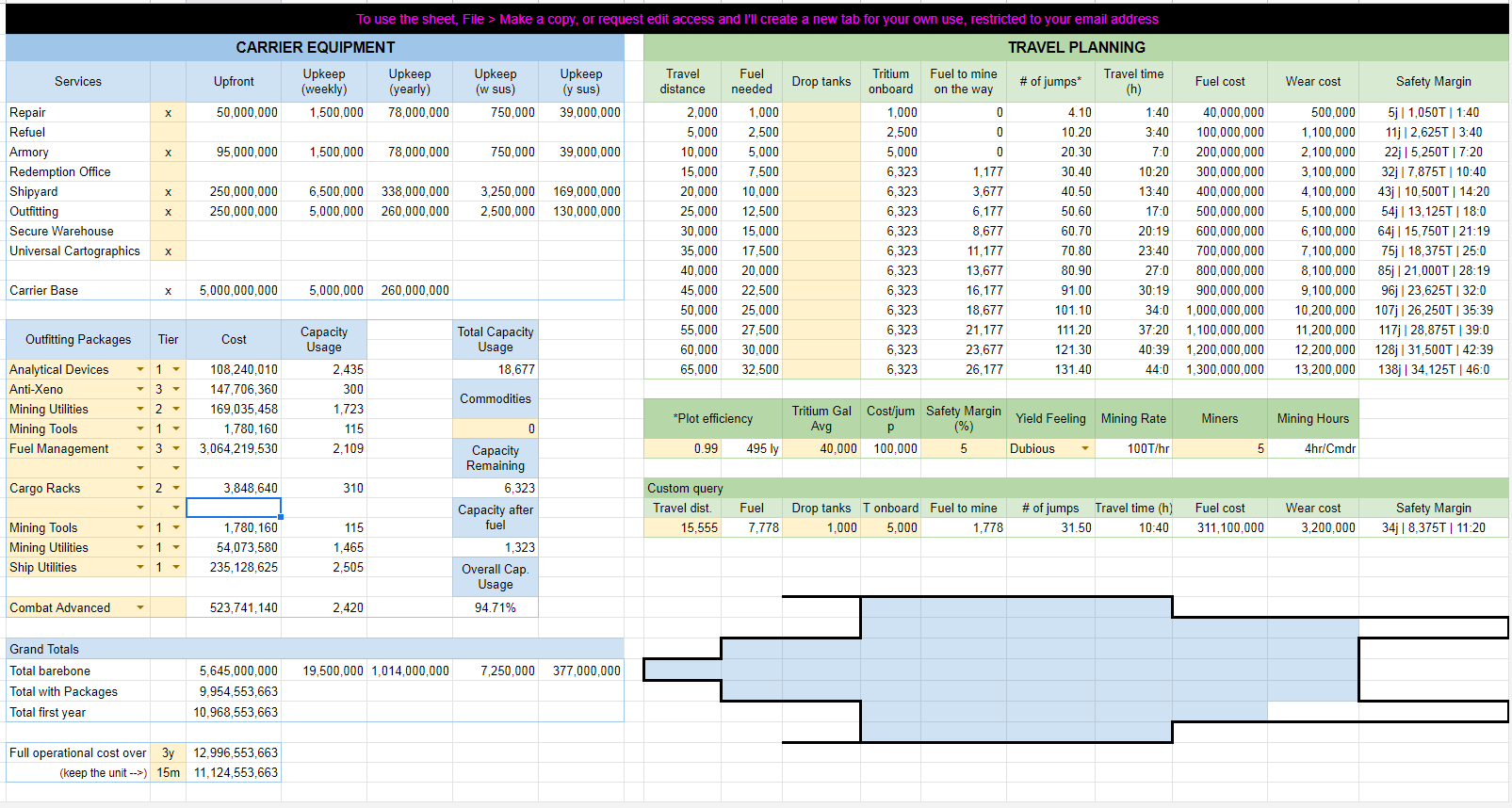
Task: Select Total barebone value 5,645,000,000
Action: coord(234,671)
